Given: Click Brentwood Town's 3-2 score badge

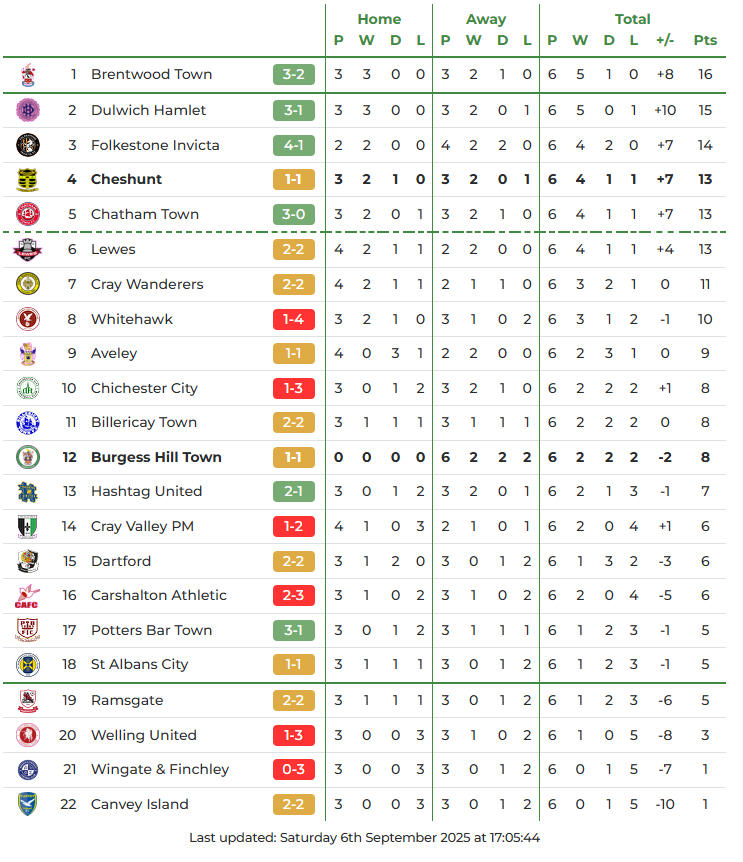Looking at the screenshot, I should 294,75.
